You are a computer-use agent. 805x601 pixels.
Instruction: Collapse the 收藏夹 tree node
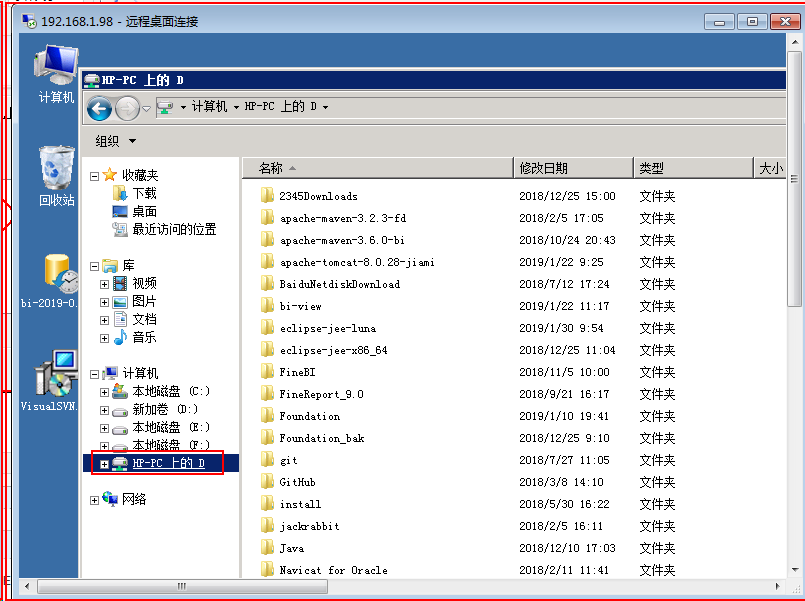point(94,176)
